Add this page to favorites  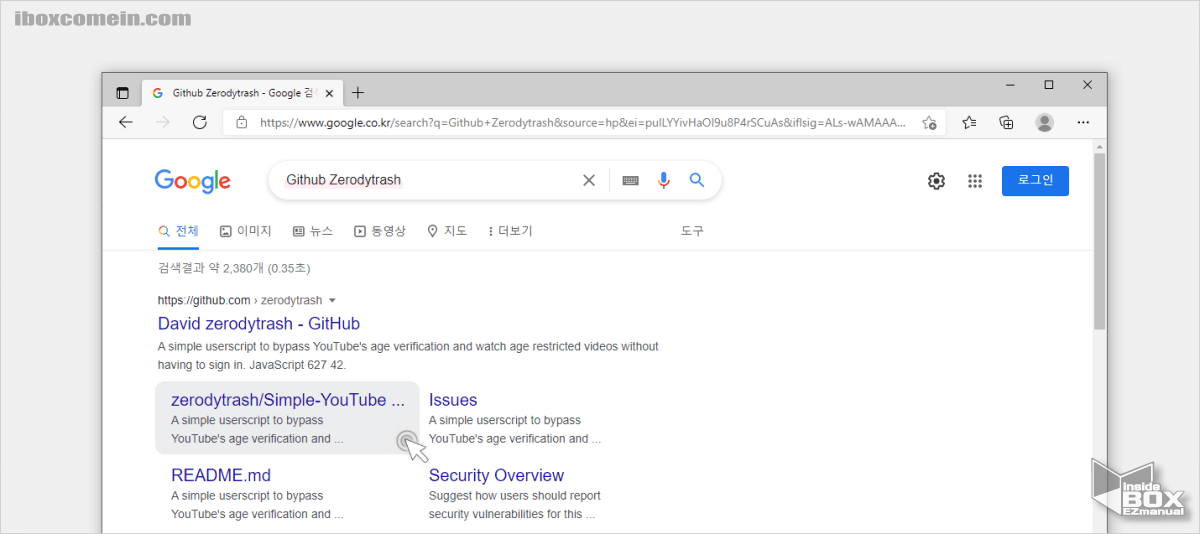click(x=929, y=122)
